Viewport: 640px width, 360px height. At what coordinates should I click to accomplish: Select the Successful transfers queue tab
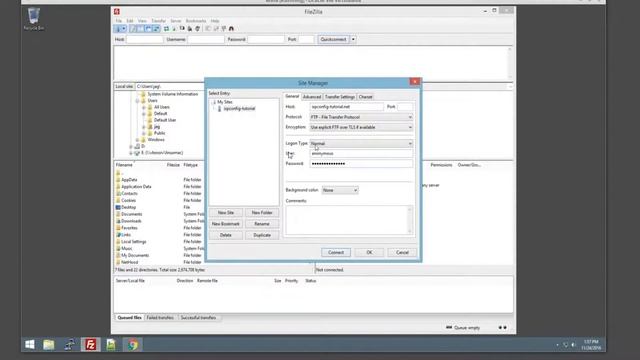pos(198,318)
